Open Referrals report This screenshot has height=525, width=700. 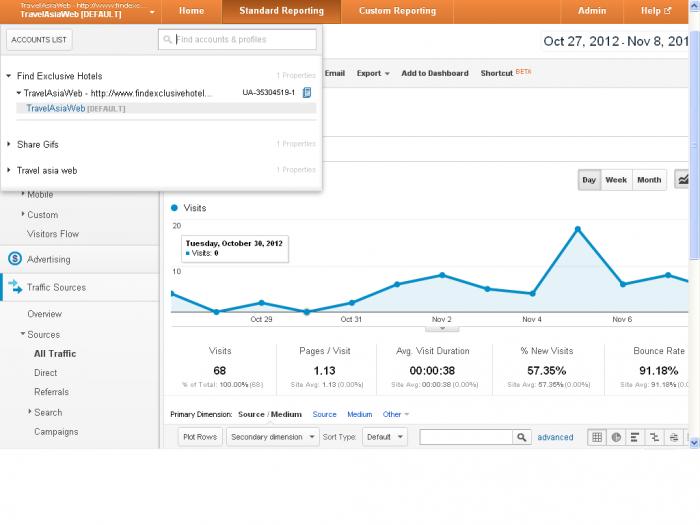pos(51,392)
